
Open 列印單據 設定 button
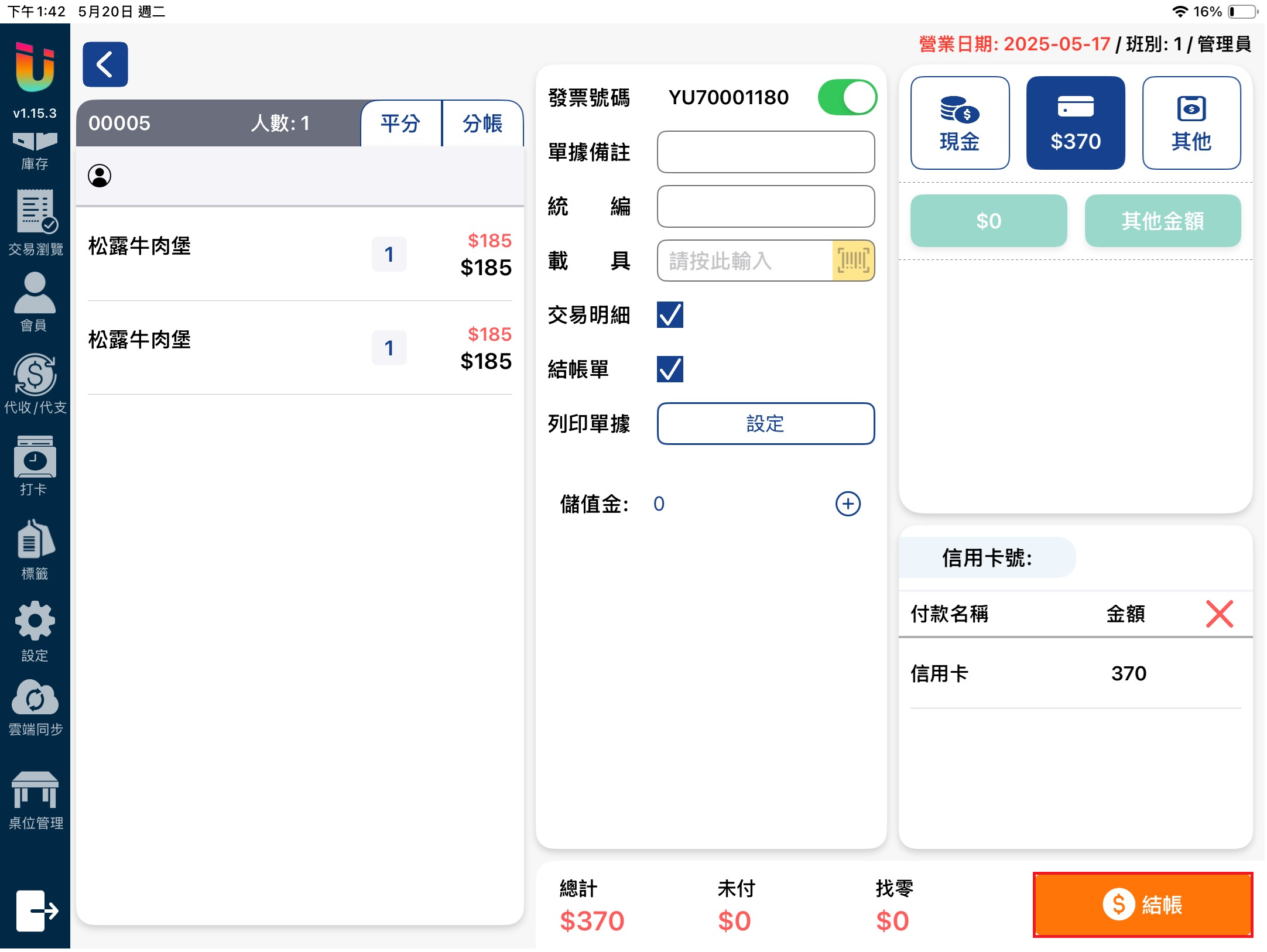[765, 423]
